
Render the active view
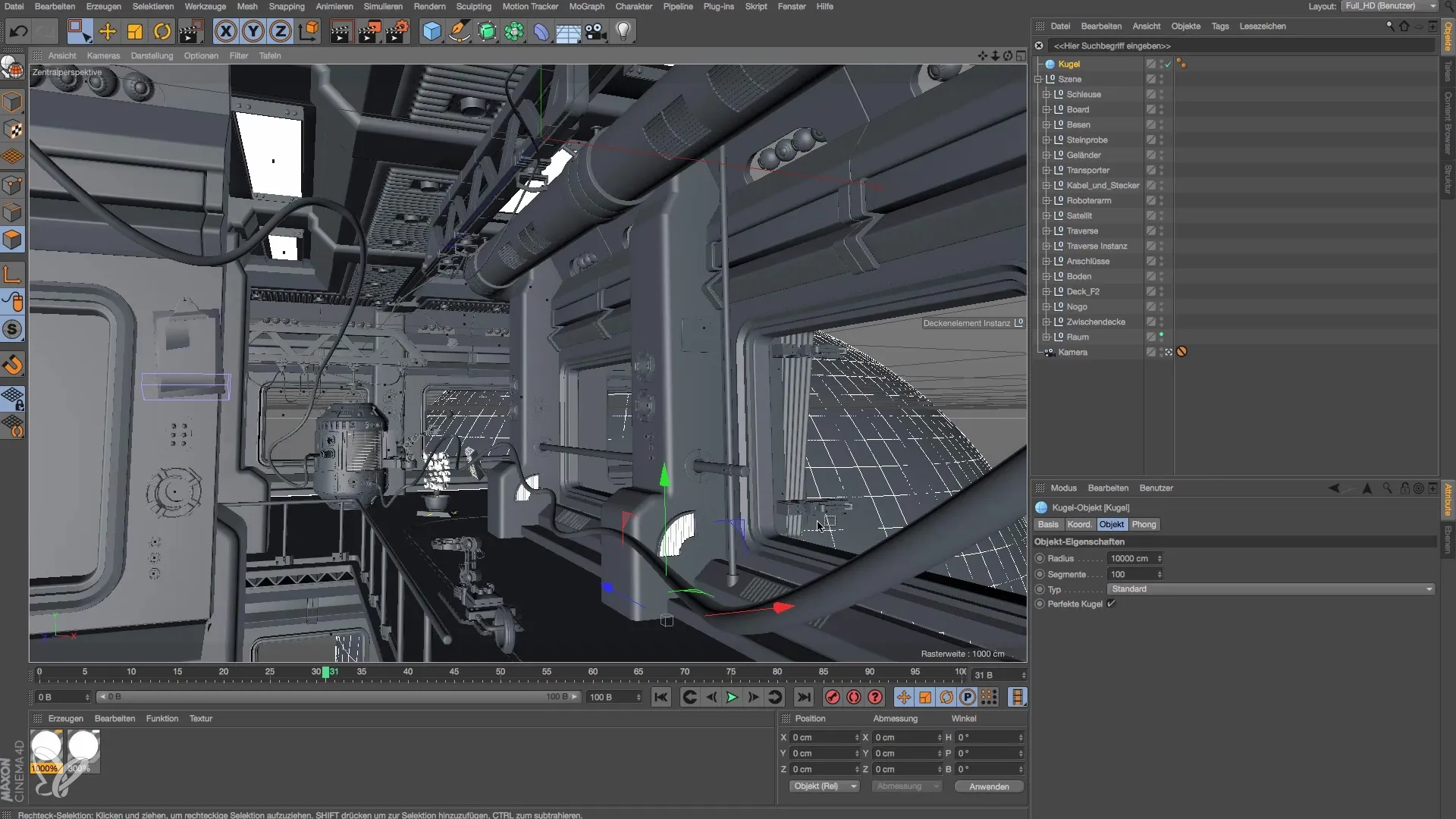pos(341,31)
